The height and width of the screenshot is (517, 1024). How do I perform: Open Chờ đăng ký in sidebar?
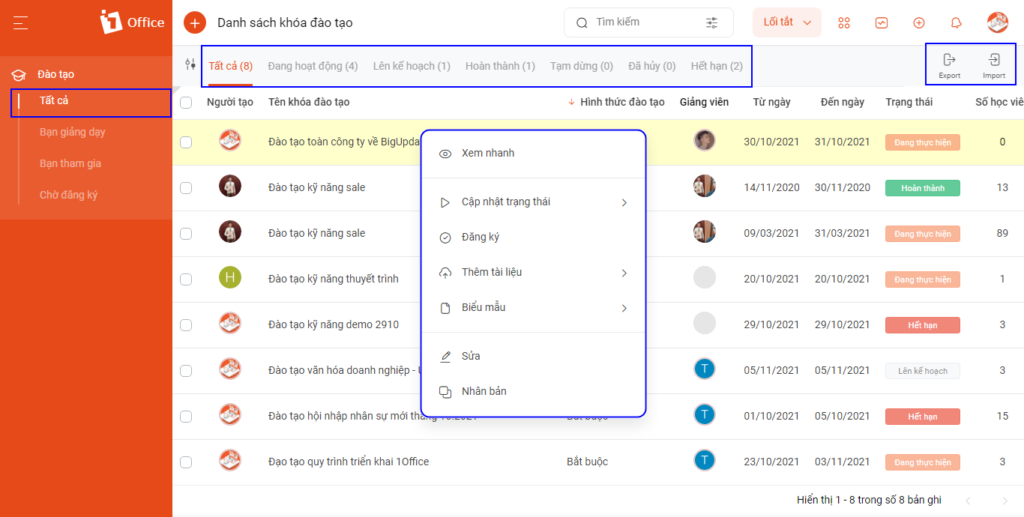coord(69,195)
